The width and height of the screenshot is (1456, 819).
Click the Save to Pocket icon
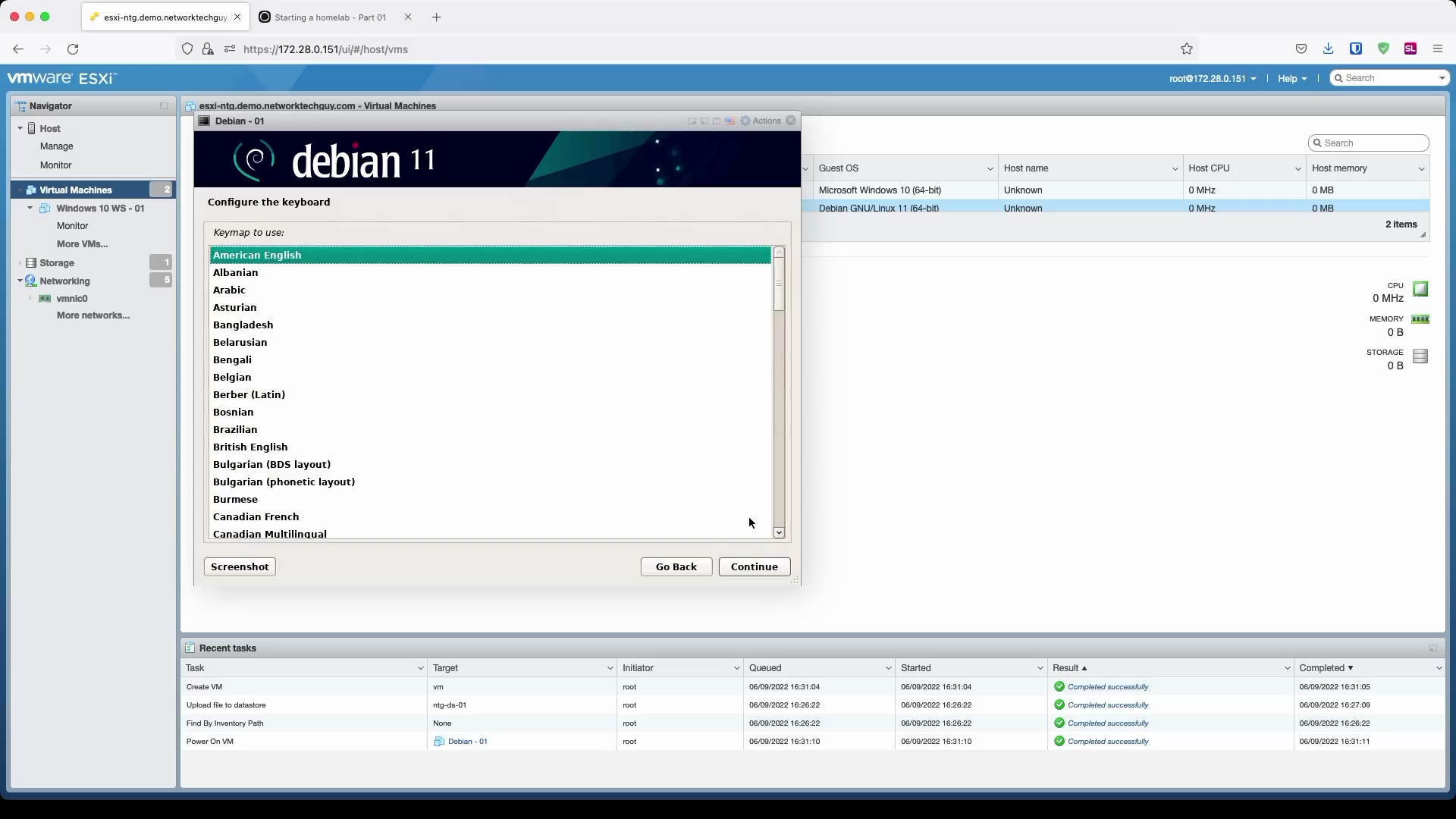[1301, 49]
